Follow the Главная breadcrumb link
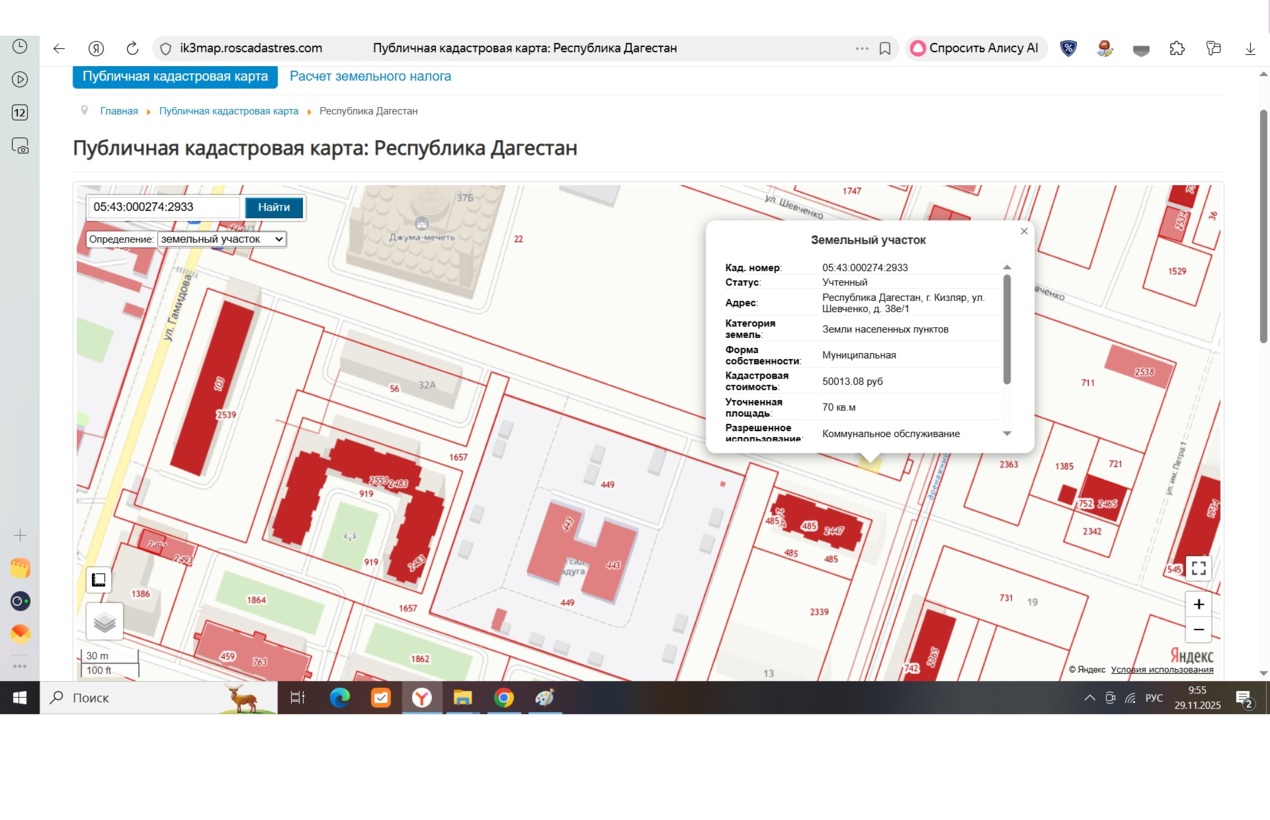The image size is (1270, 820). [119, 111]
